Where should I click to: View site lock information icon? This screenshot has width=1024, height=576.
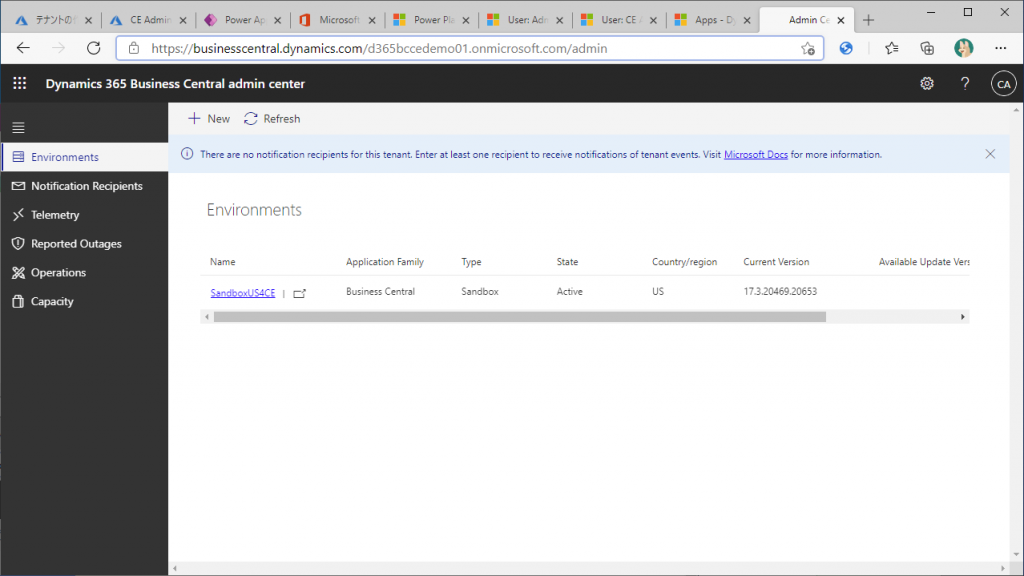tap(134, 48)
